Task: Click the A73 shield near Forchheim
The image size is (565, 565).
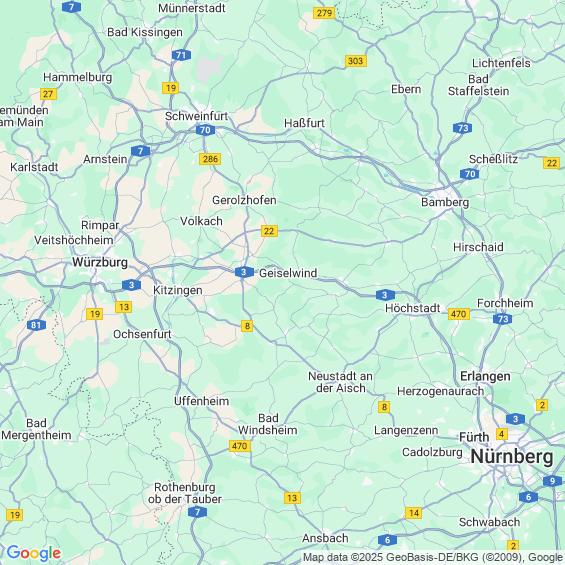Action: tap(503, 319)
